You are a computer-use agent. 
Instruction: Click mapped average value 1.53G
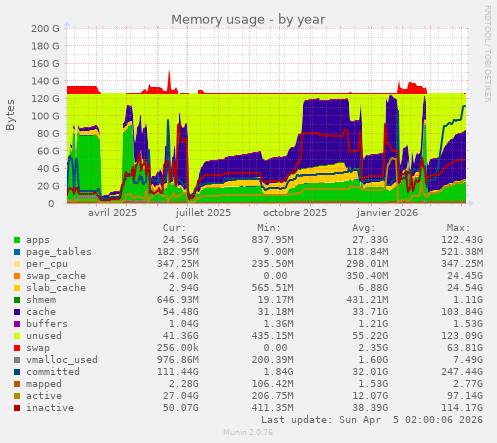tap(373, 384)
